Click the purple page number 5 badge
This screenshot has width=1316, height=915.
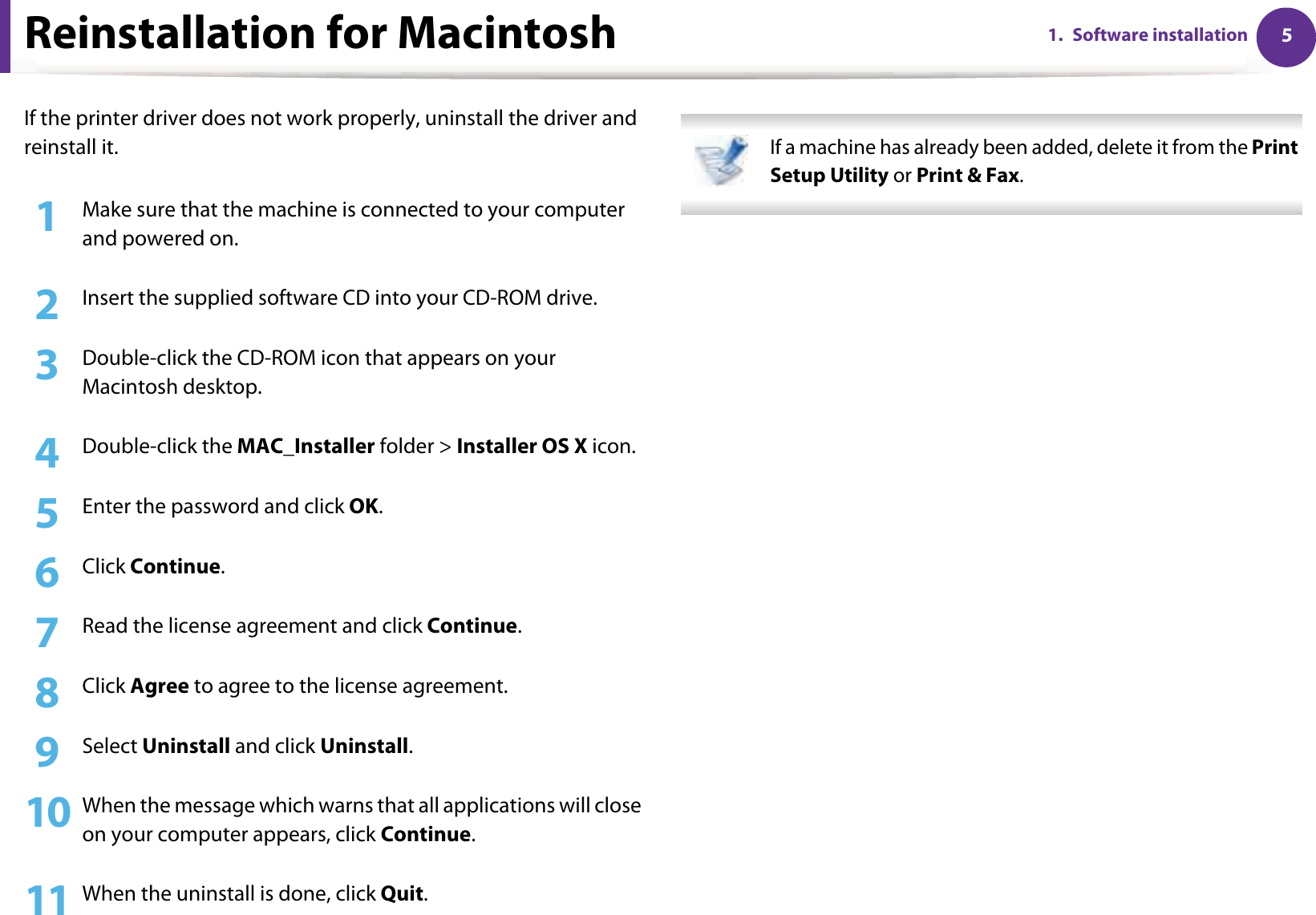tap(1286, 36)
